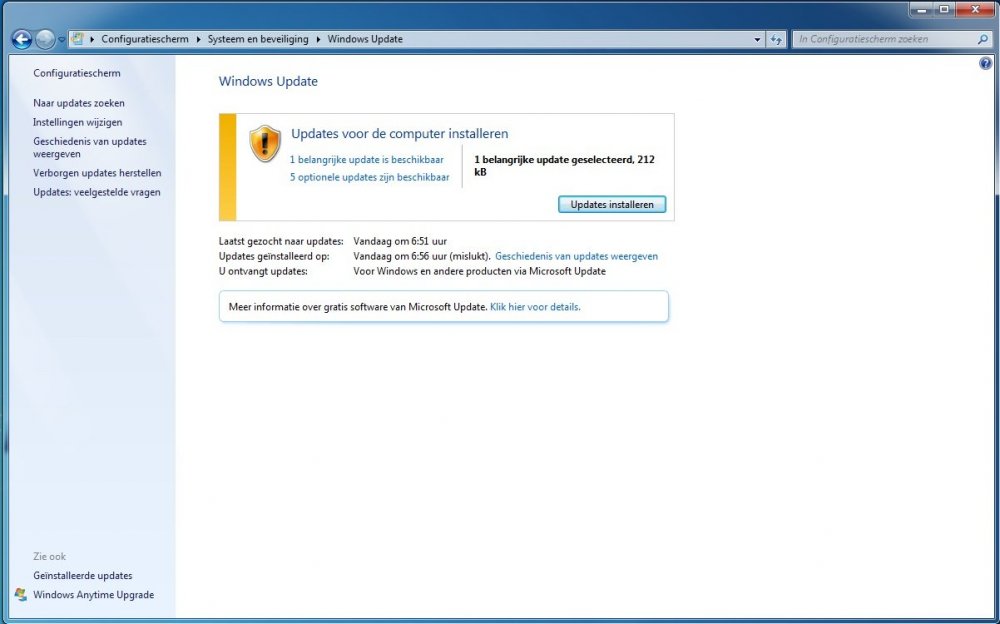Open Instellingen wijzigen in sidebar

78,122
